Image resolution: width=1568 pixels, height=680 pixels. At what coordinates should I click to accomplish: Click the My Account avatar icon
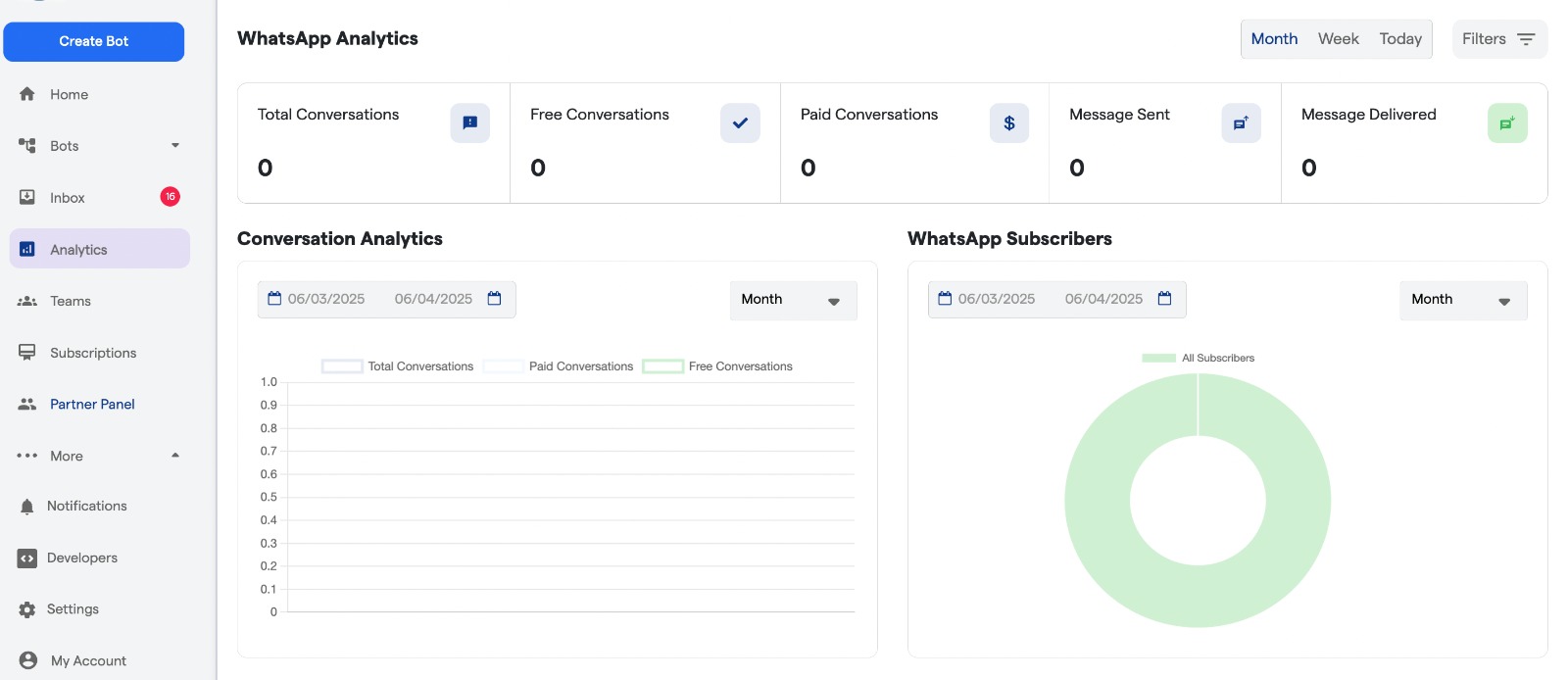point(28,660)
